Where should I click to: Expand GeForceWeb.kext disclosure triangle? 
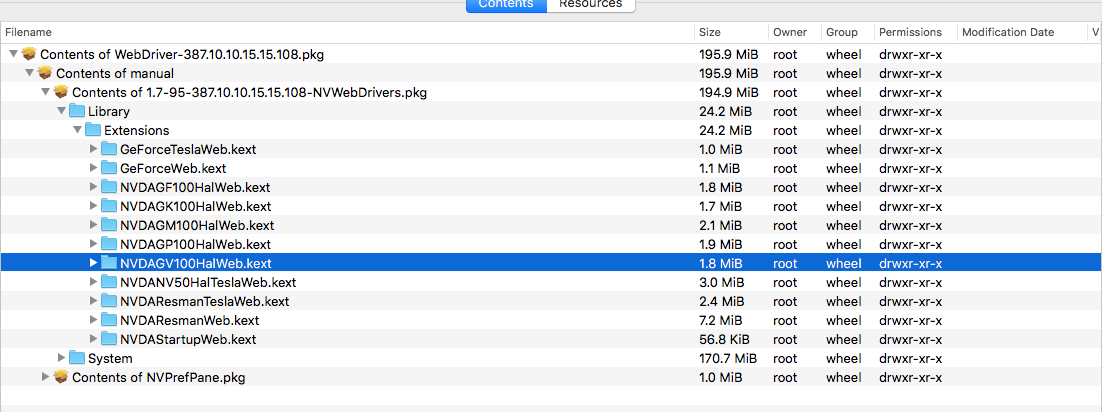click(x=93, y=168)
